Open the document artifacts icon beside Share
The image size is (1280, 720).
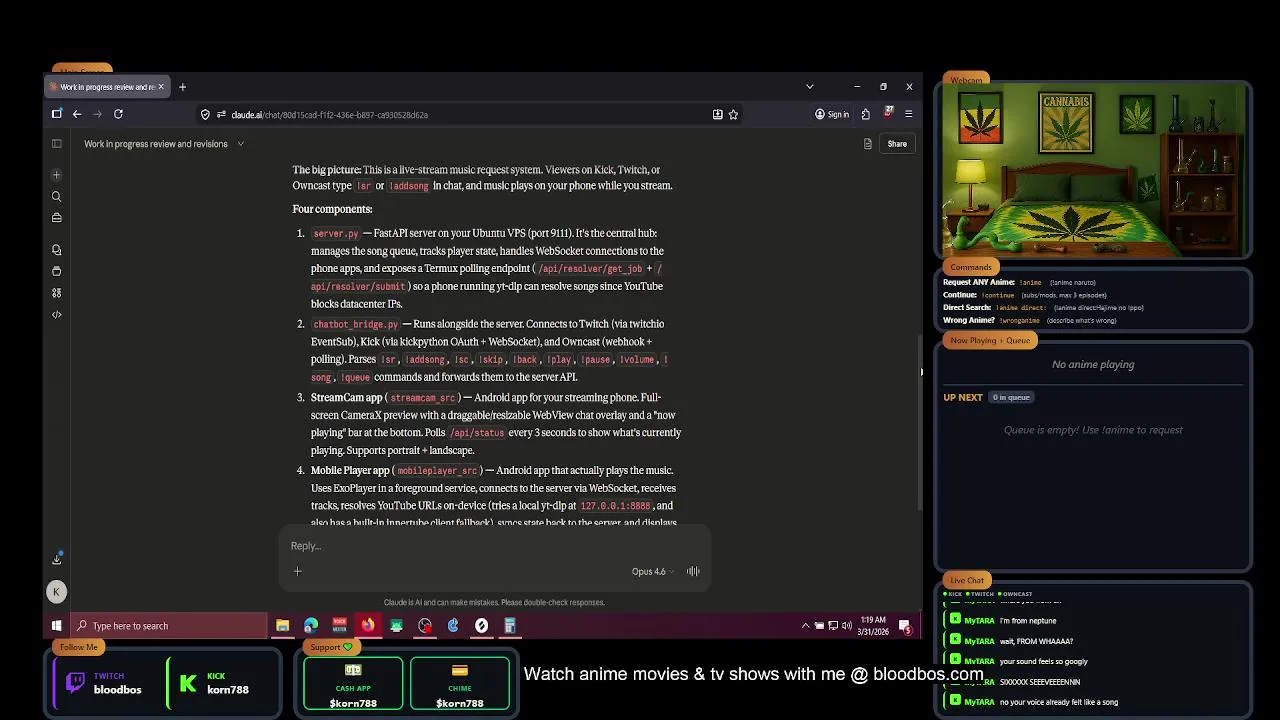pyautogui.click(x=867, y=144)
